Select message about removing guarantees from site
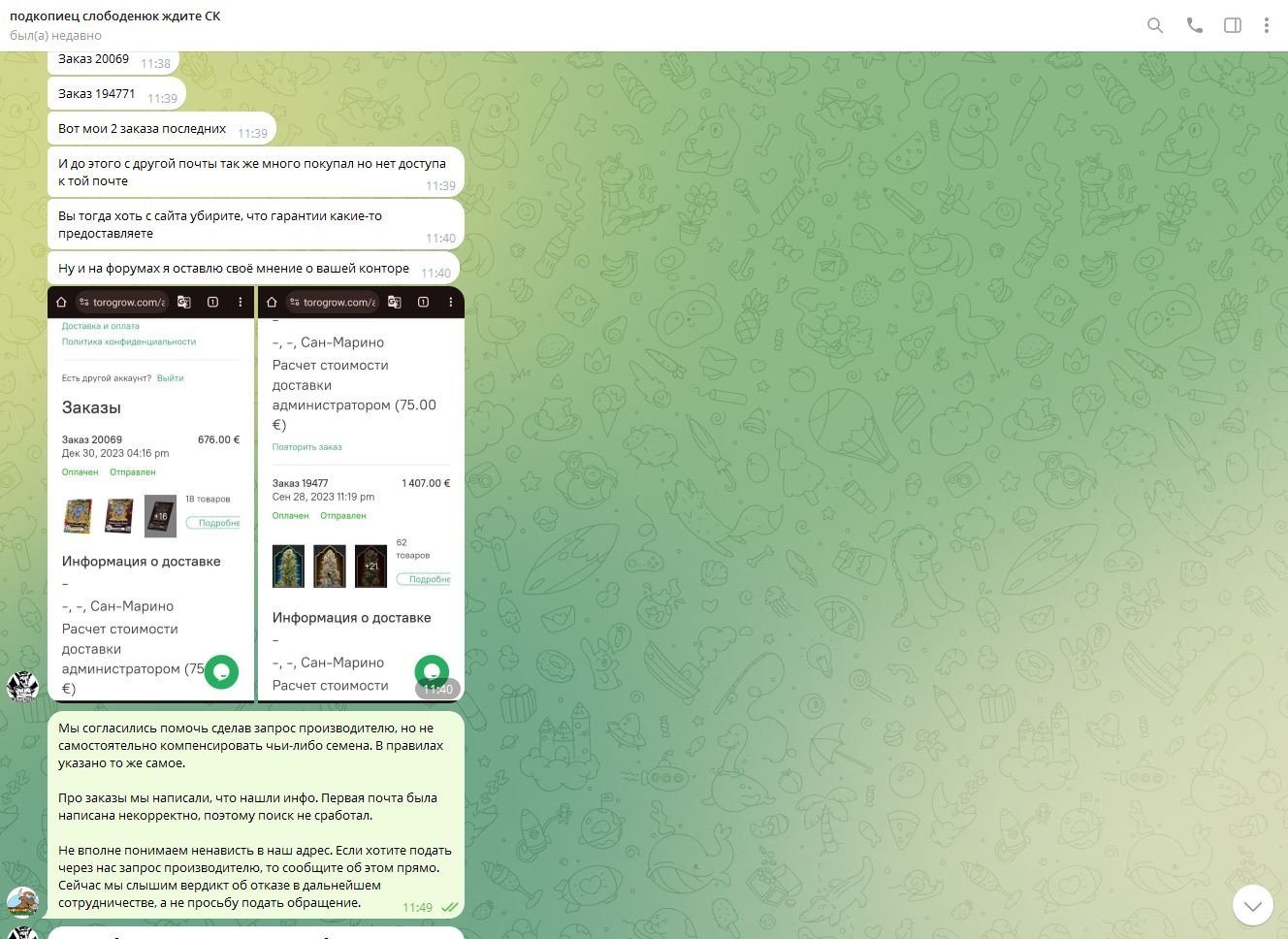Viewport: 1288px width, 939px height. tap(256, 224)
